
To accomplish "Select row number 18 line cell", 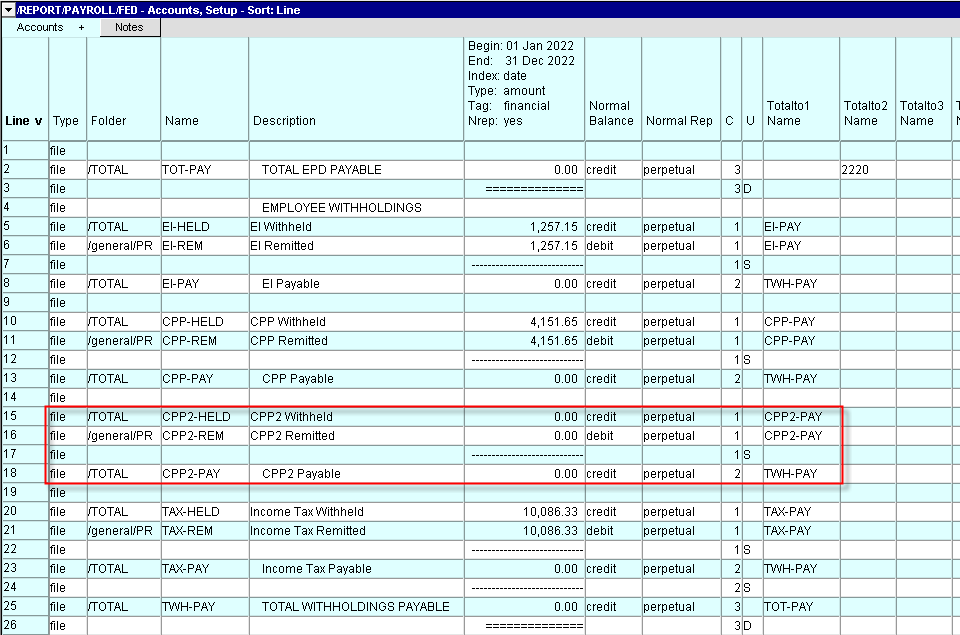I will click(24, 474).
